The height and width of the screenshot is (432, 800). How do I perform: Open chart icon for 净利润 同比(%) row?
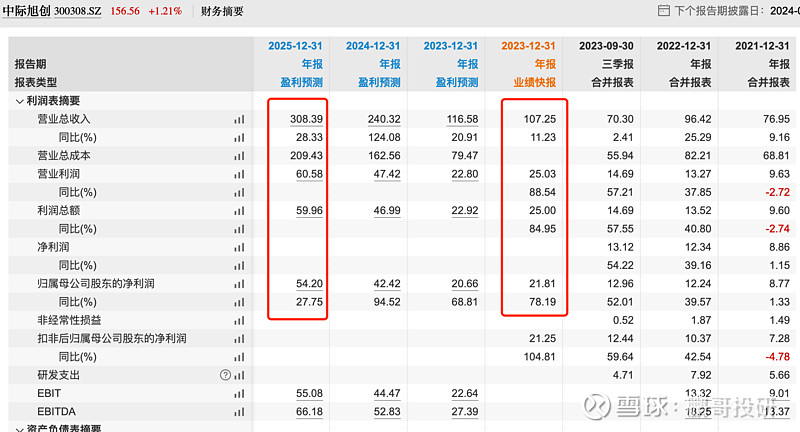pos(239,266)
